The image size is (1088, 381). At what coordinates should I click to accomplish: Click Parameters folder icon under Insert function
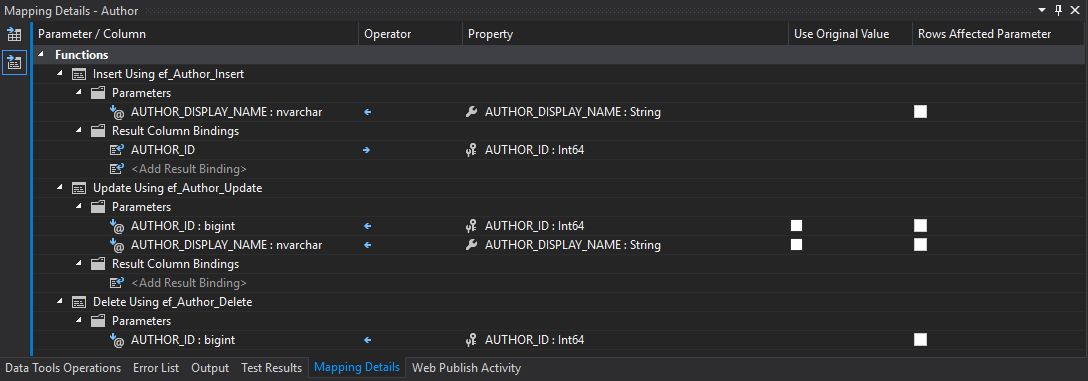click(98, 93)
